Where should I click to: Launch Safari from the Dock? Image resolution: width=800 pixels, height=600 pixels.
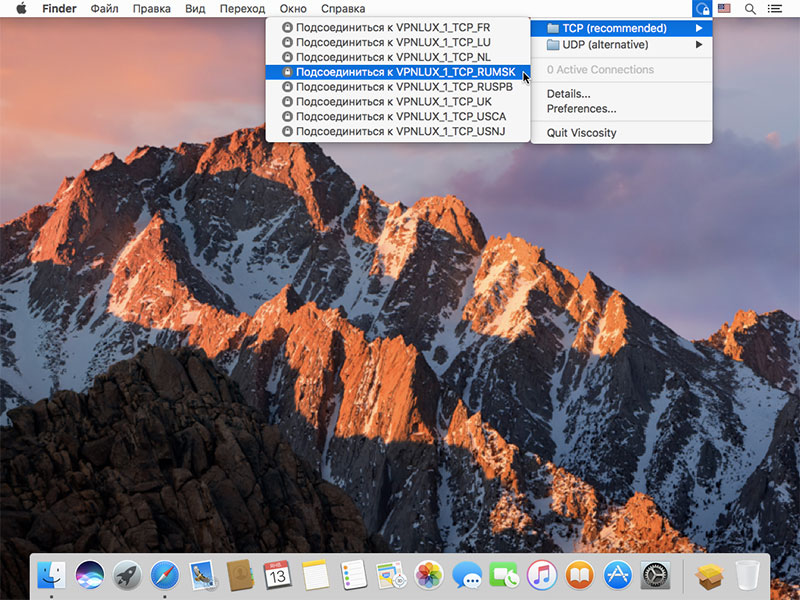[165, 575]
